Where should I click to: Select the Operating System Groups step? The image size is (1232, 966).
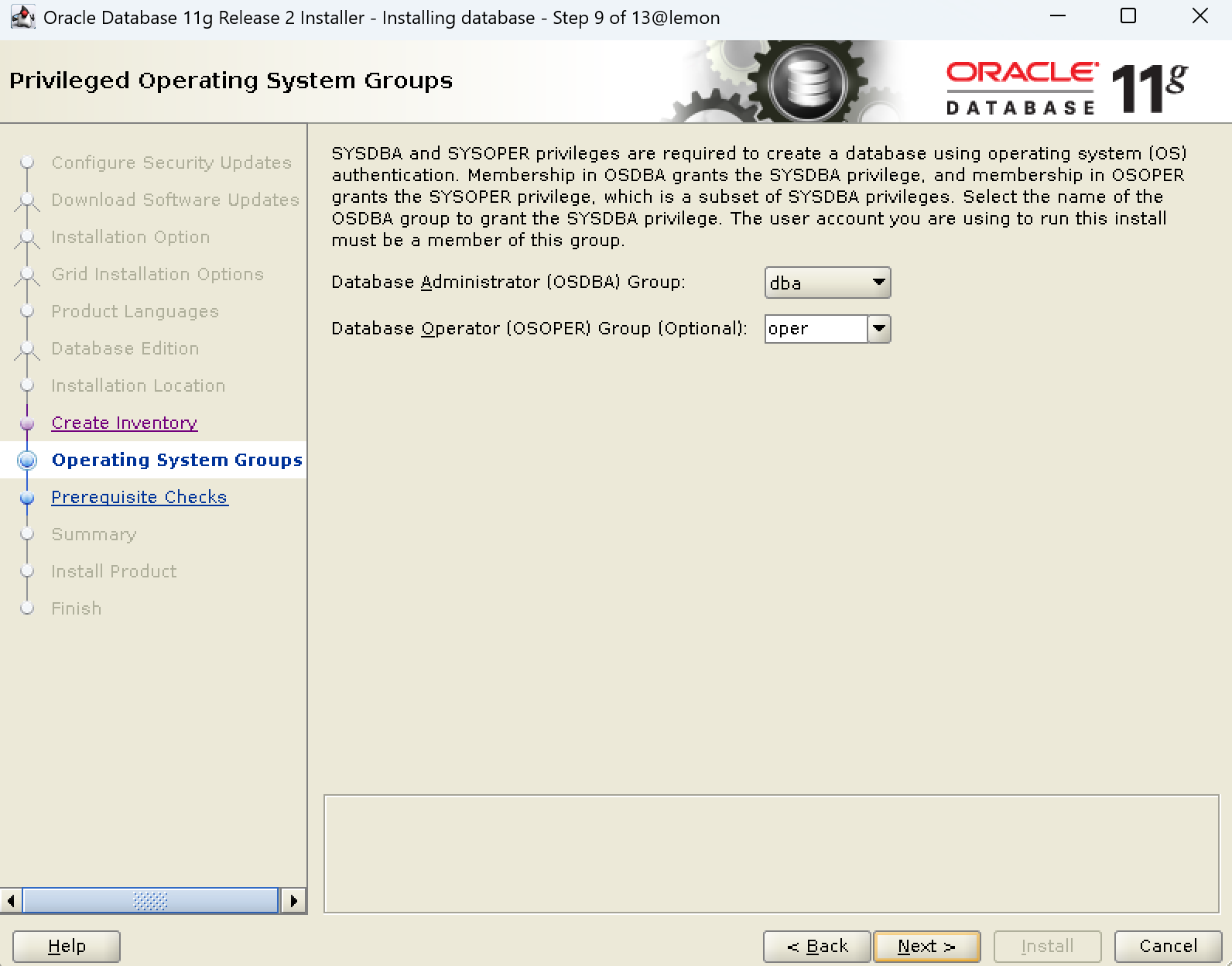coord(177,460)
